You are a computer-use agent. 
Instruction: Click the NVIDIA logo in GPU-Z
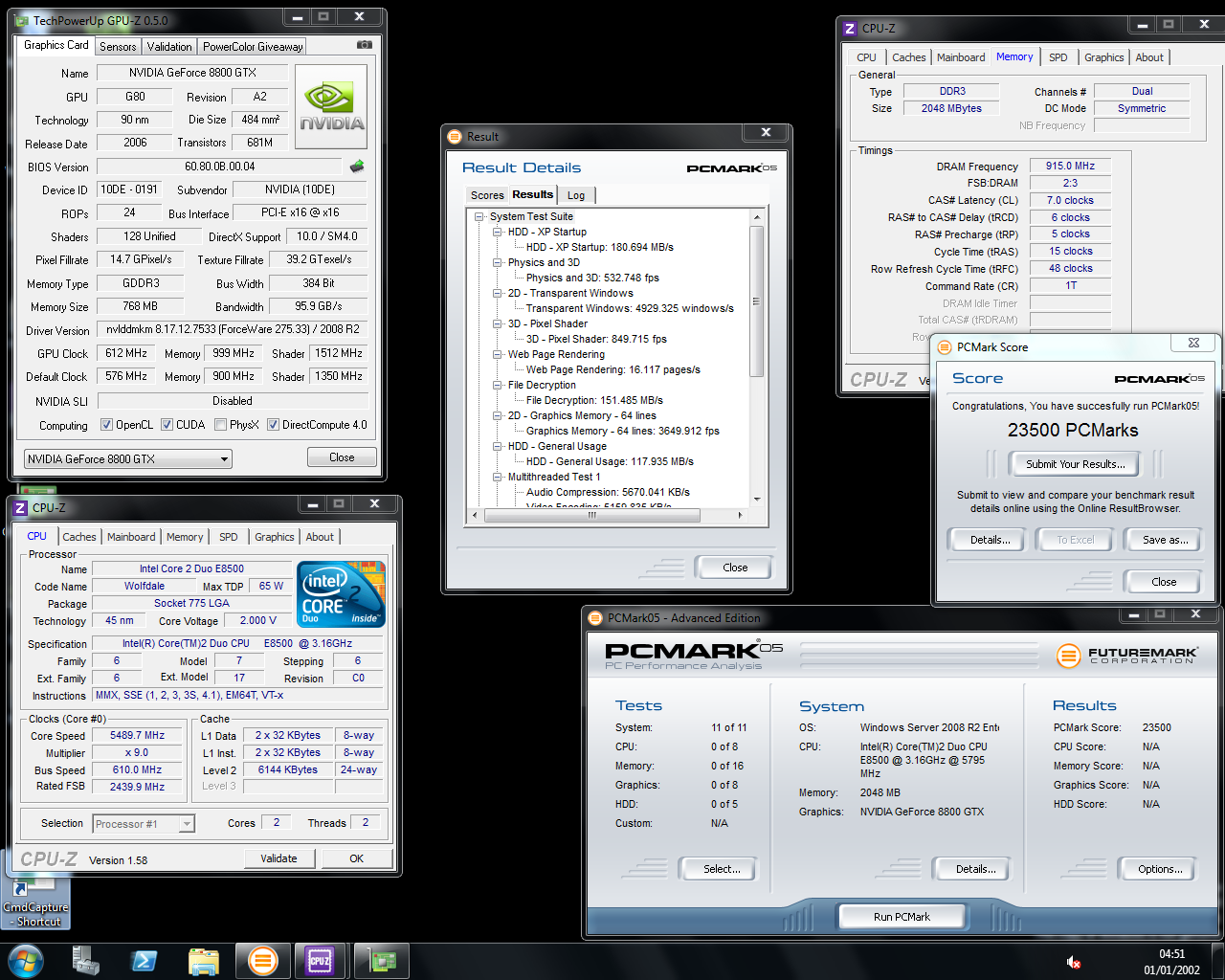tap(331, 107)
